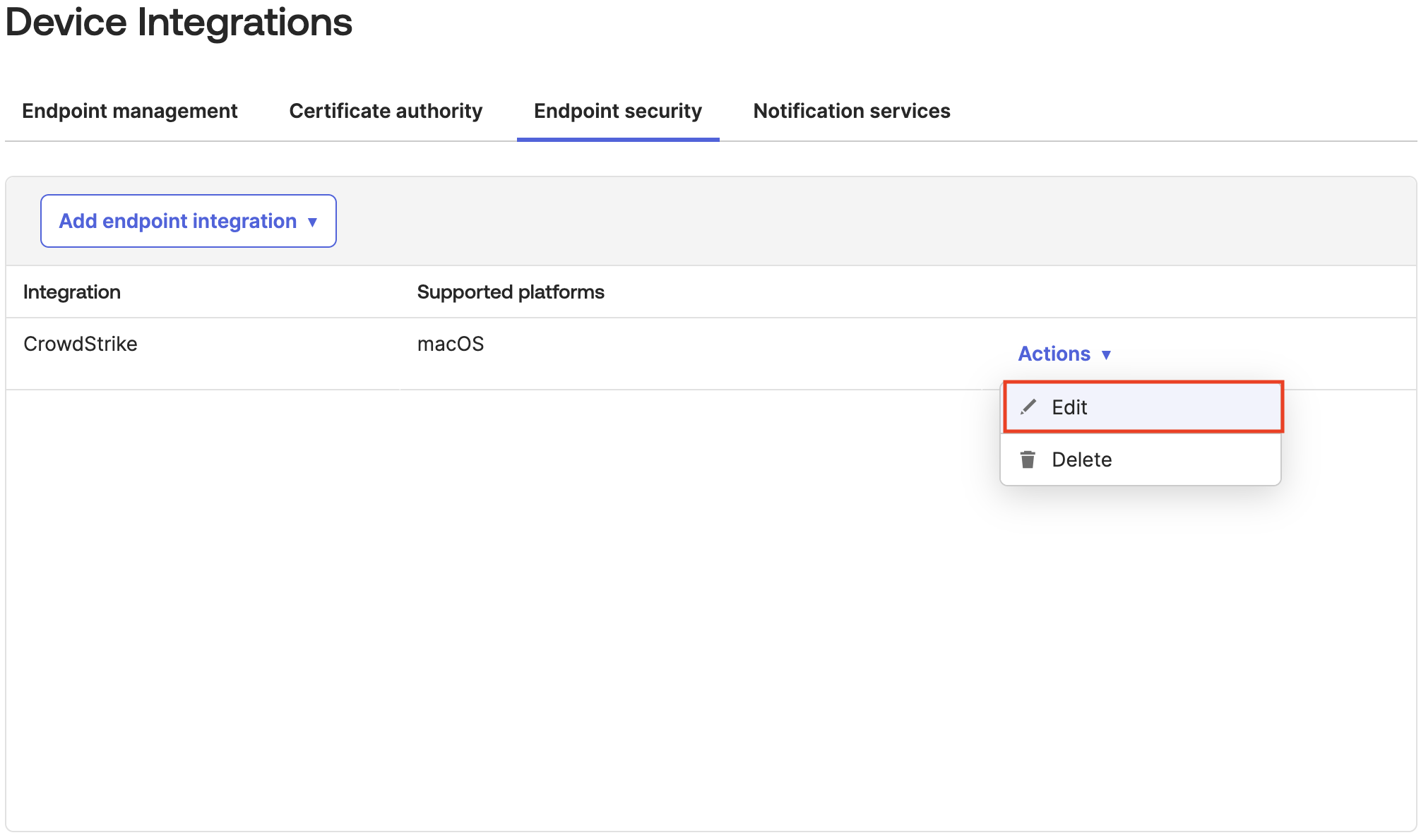Screen dimensions: 1421x840
Task: Choose Edit from the Actions menu
Action: [x=1143, y=407]
